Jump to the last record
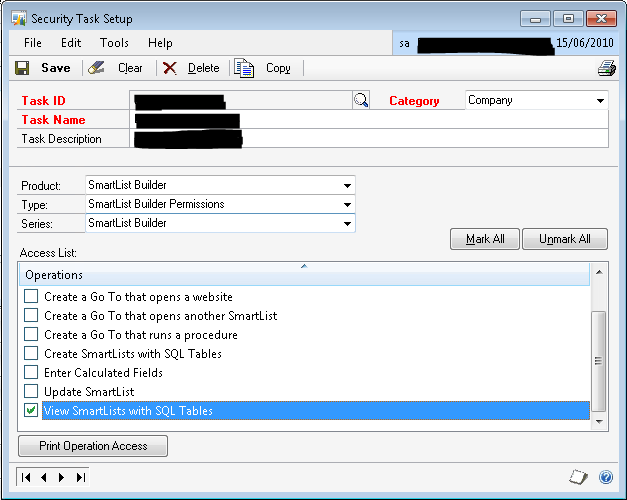 pos(79,478)
